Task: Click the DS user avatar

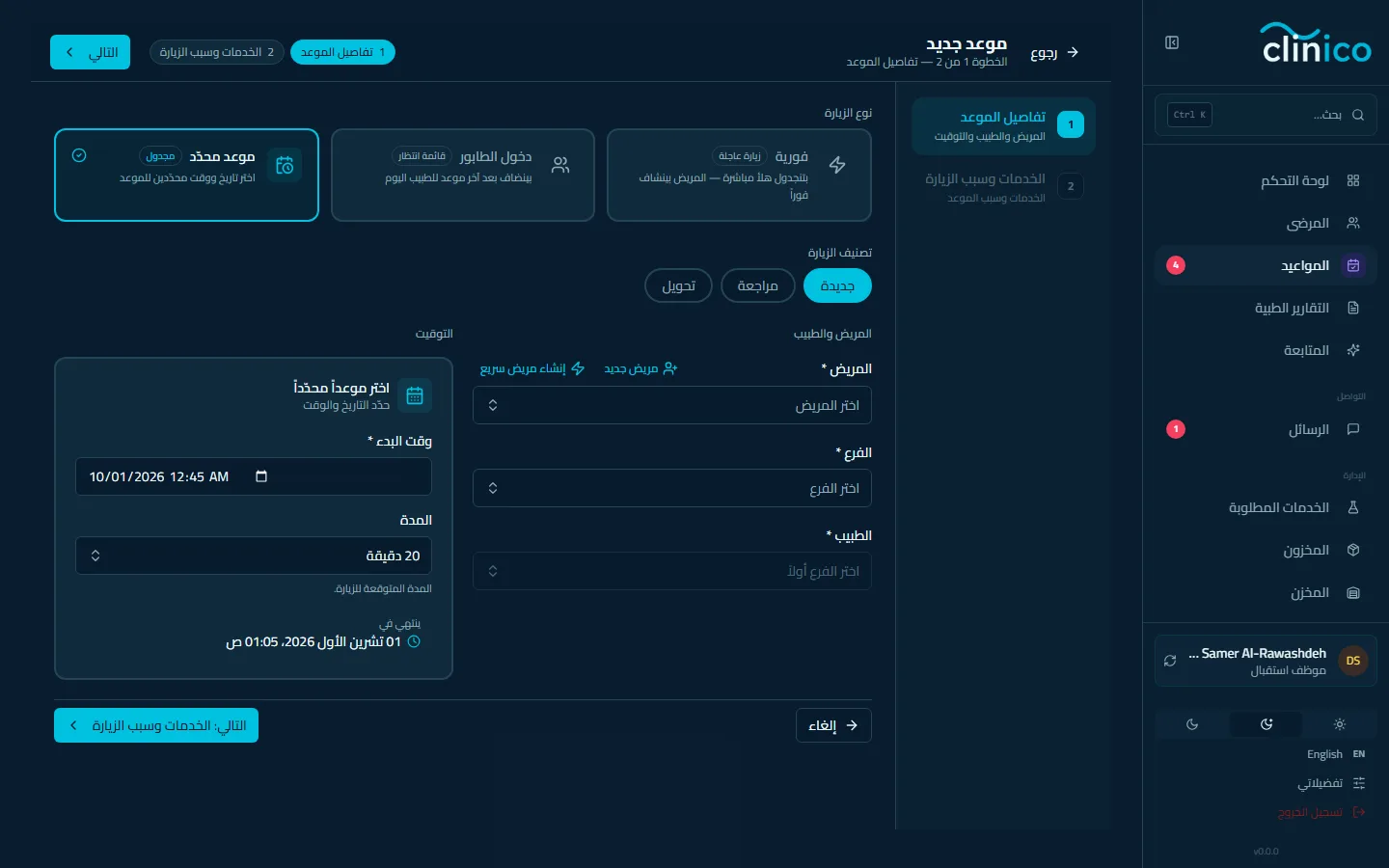Action: click(1353, 661)
